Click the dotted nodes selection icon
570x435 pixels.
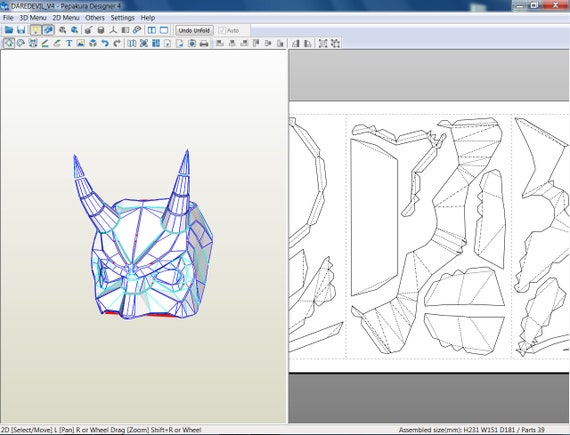tap(335, 43)
